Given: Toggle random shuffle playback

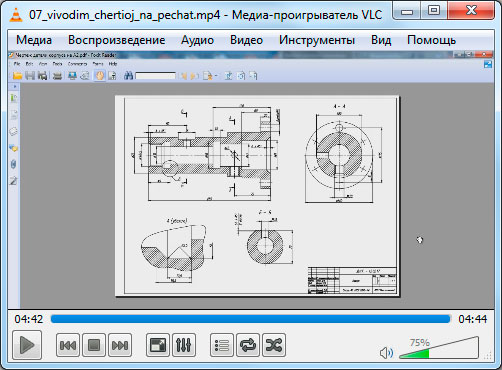Looking at the screenshot, I should tap(274, 345).
